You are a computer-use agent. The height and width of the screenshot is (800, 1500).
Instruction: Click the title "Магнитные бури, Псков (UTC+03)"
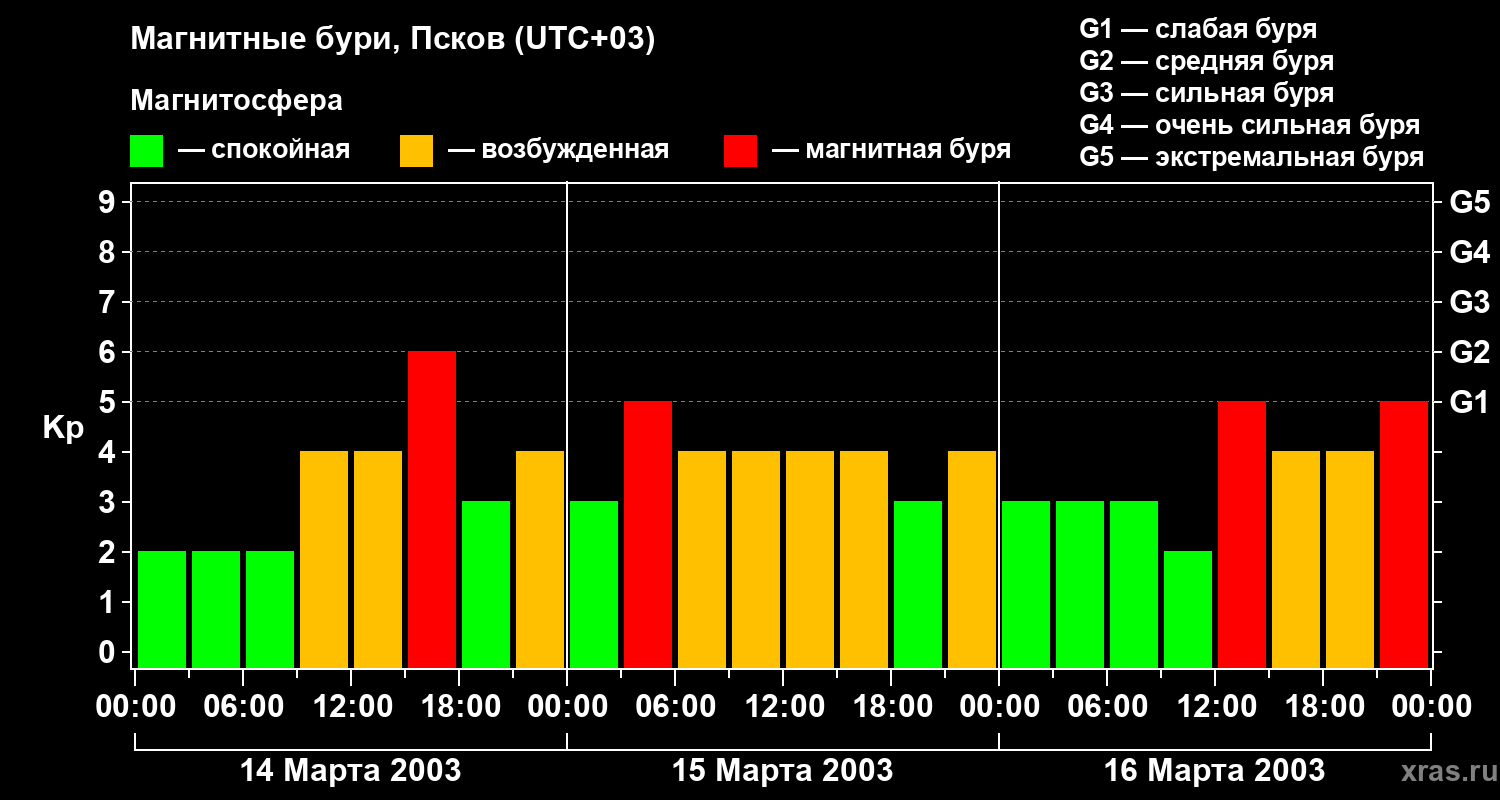tap(393, 41)
